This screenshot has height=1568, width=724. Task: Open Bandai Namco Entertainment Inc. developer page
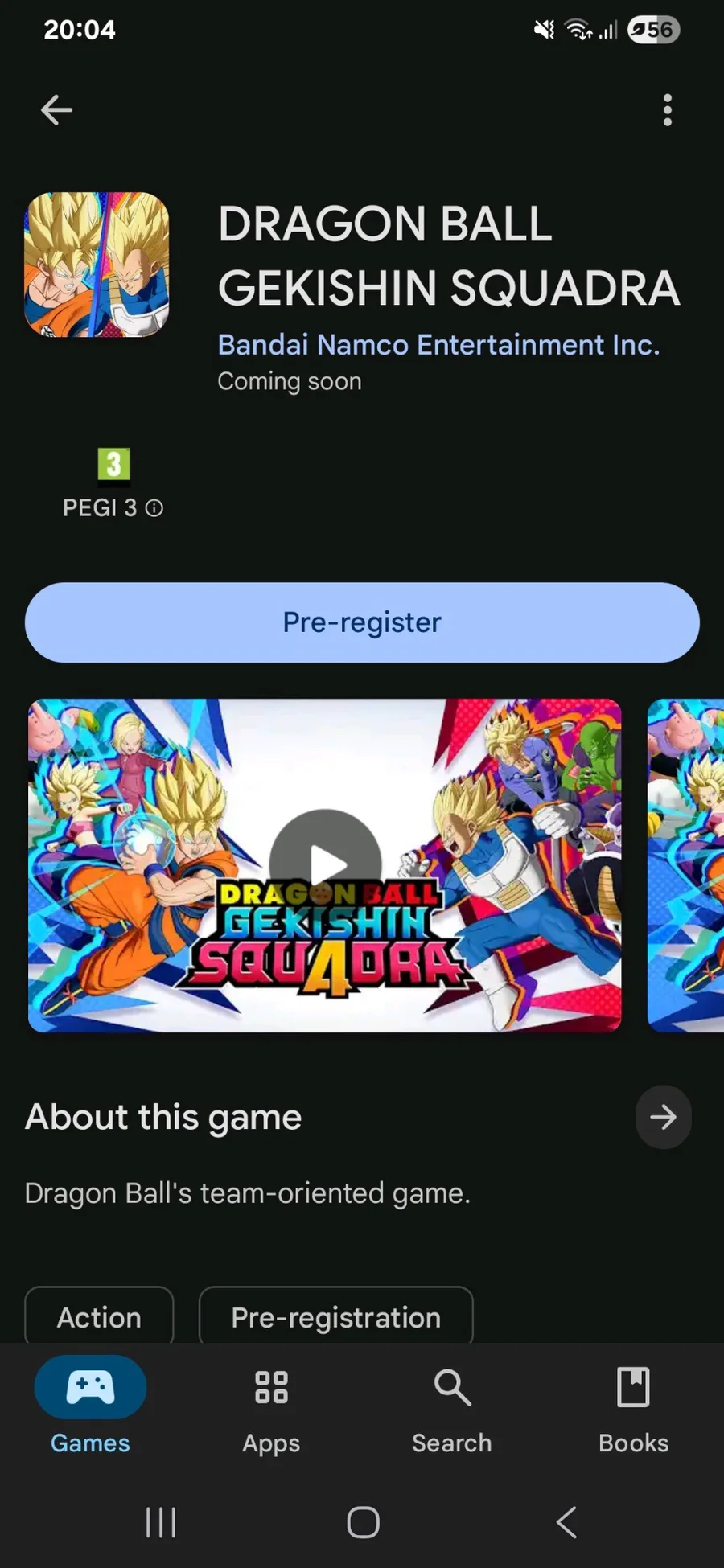point(438,345)
